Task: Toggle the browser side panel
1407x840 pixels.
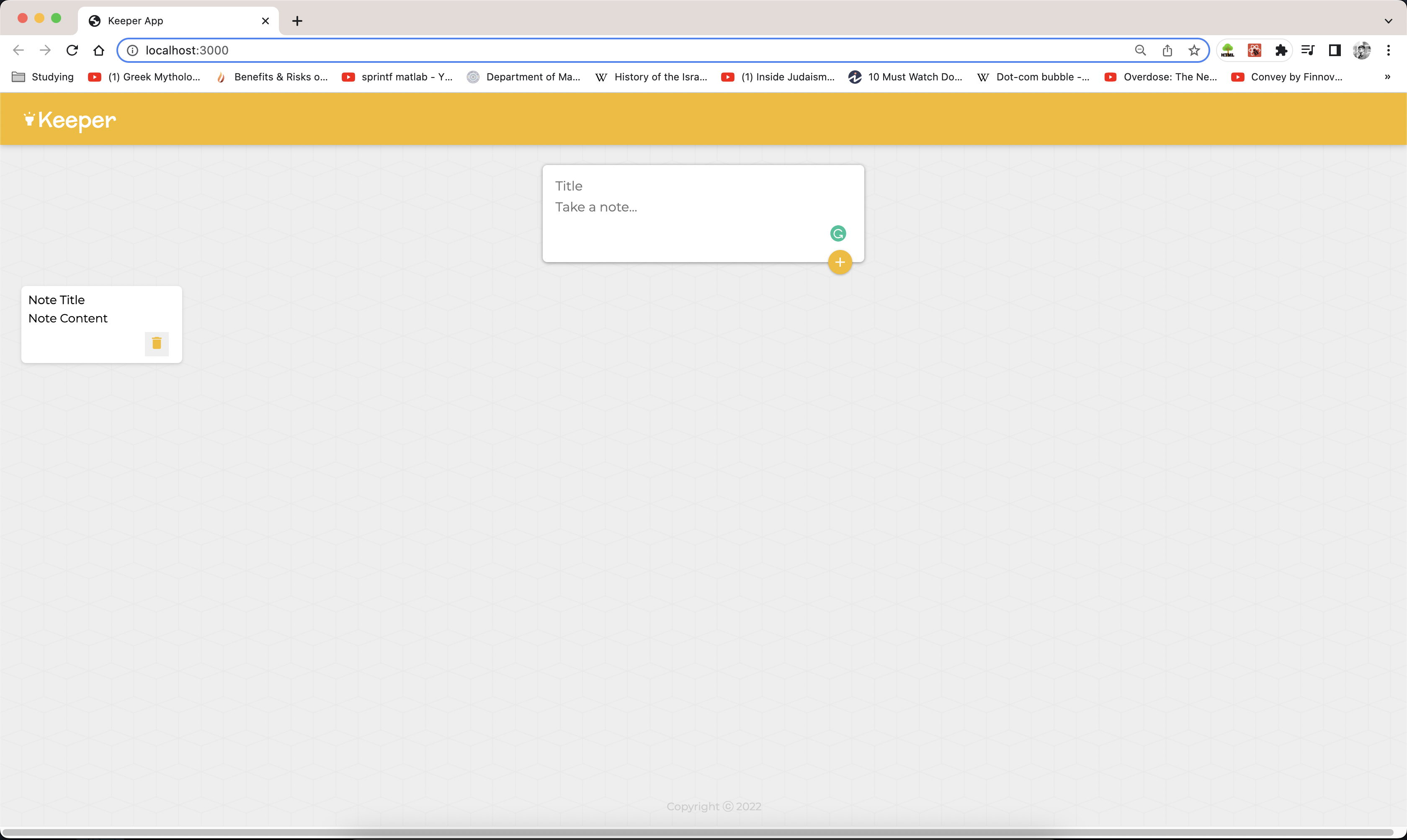Action: click(1335, 50)
